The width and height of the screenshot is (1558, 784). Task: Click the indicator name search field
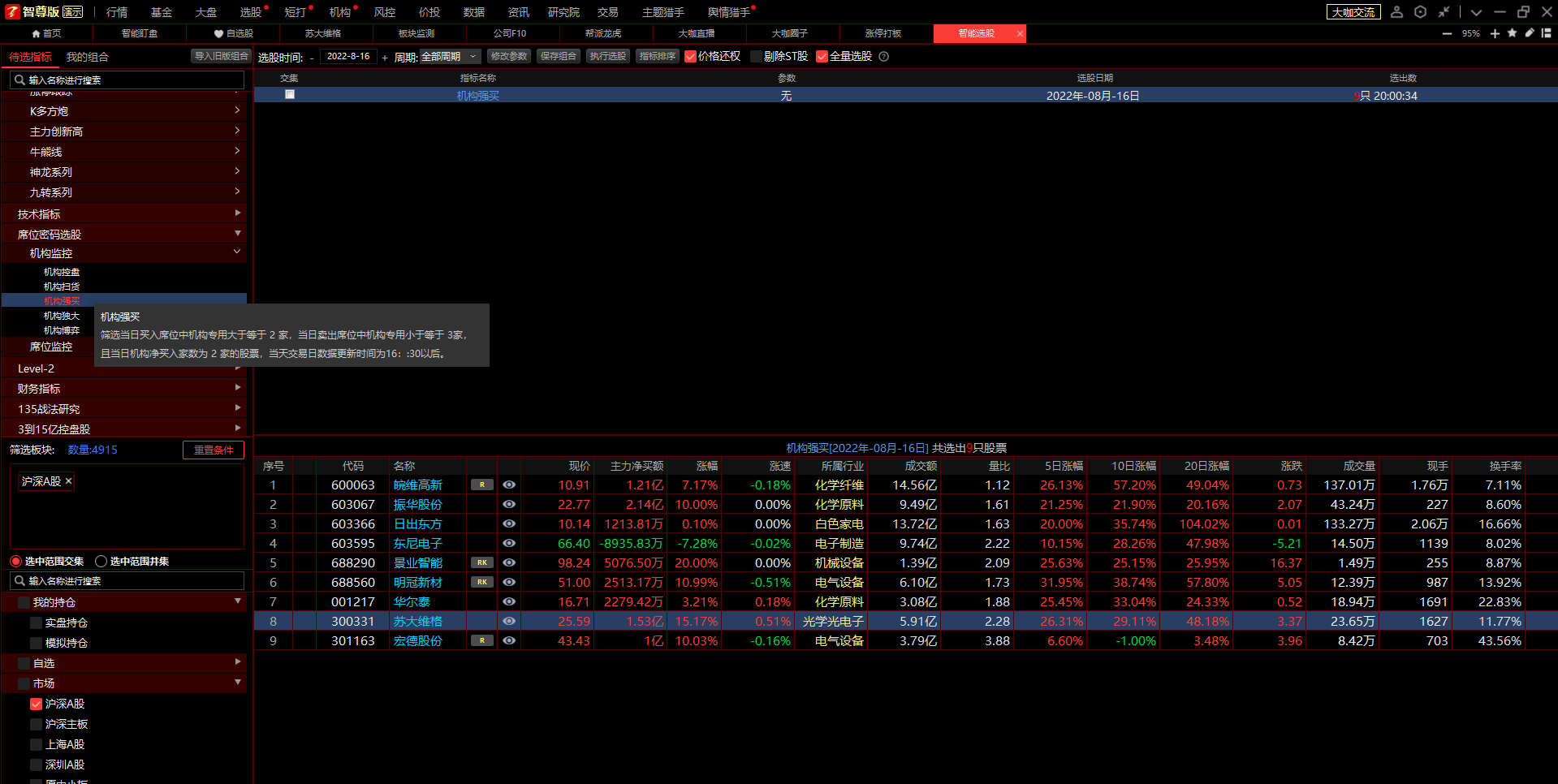127,80
